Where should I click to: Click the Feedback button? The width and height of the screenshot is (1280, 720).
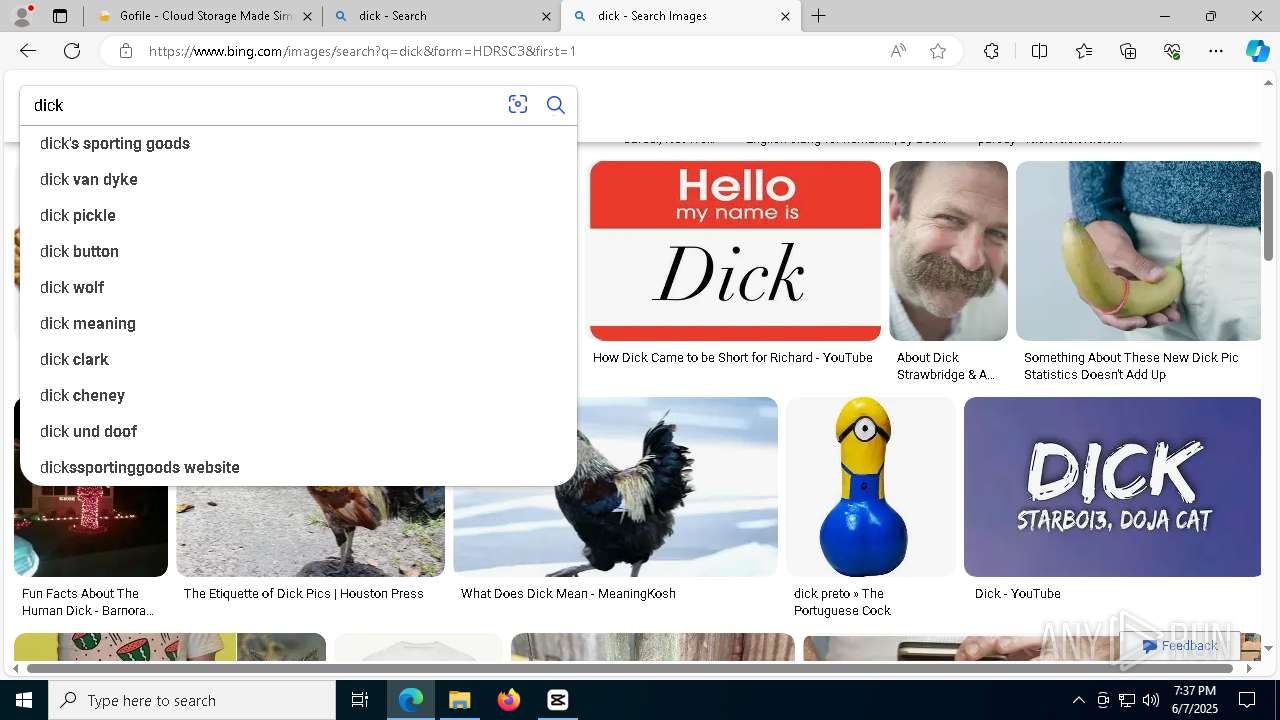coord(1180,646)
